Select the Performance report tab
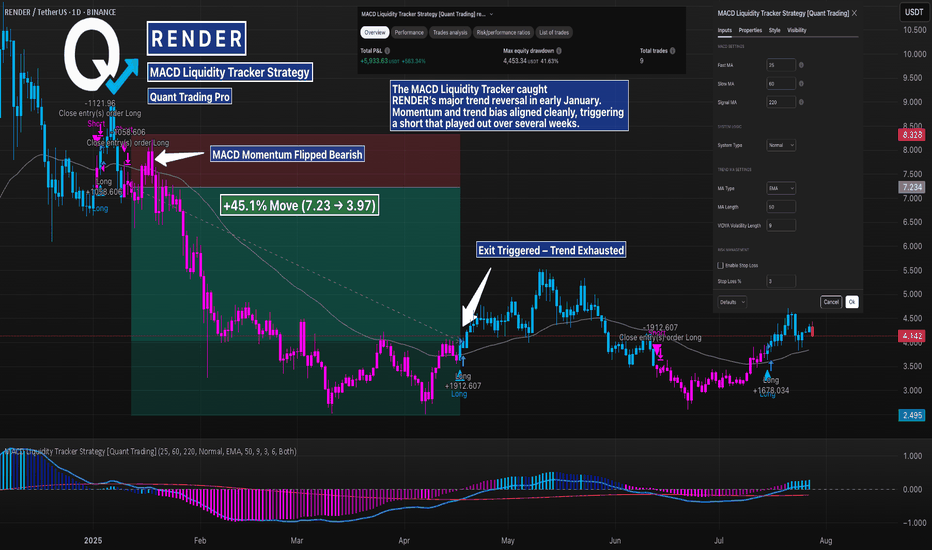Viewport: 932px width, 550px height. (x=409, y=33)
